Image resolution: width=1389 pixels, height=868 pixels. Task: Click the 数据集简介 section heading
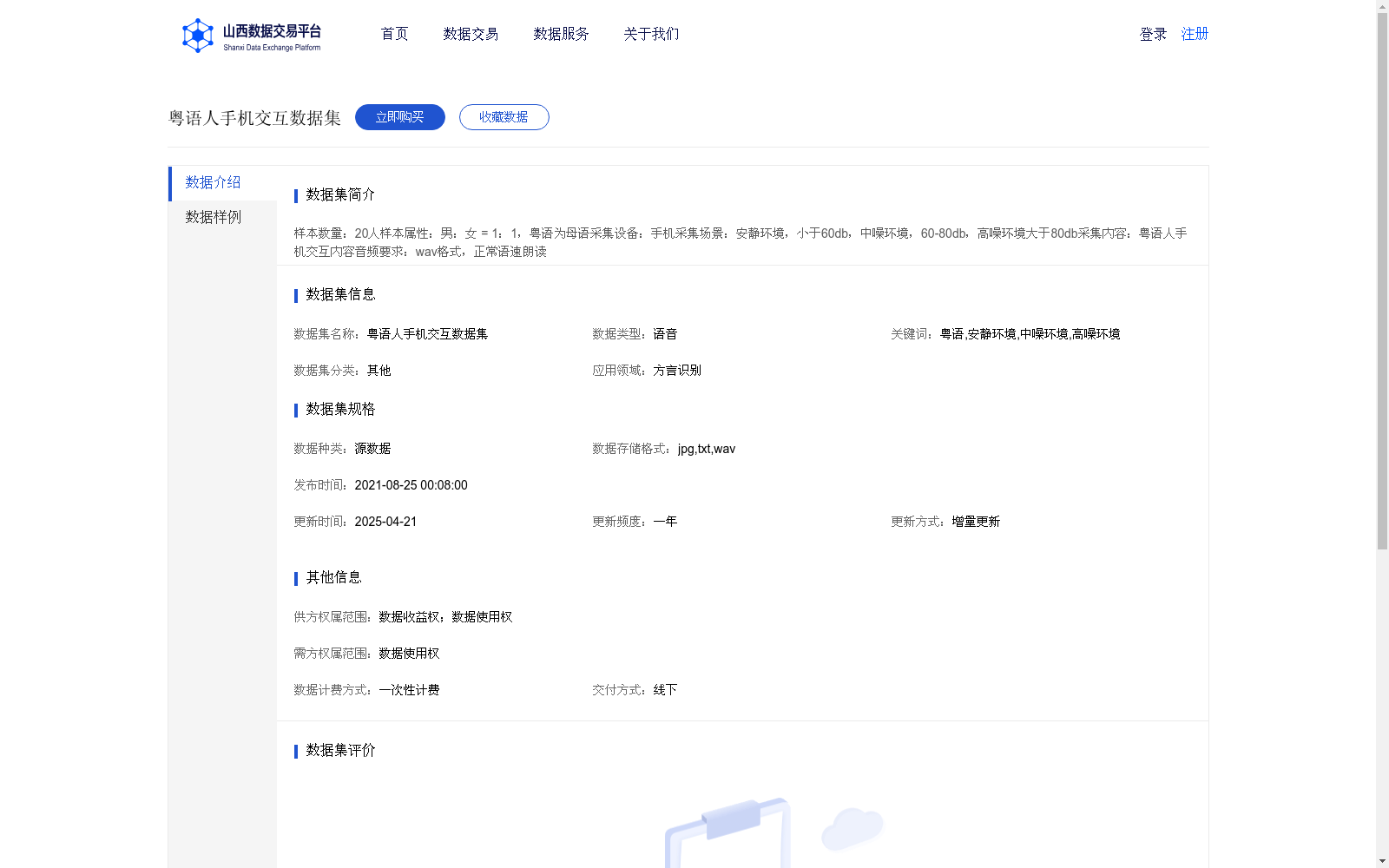(x=340, y=194)
